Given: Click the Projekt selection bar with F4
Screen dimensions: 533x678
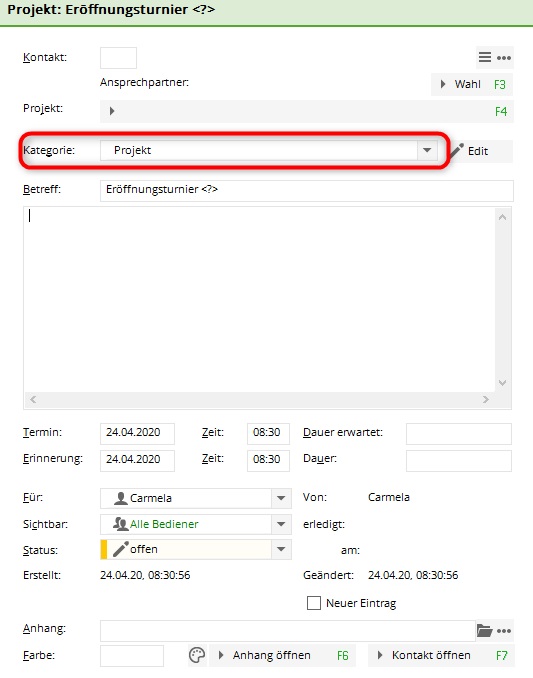Looking at the screenshot, I should 307,112.
